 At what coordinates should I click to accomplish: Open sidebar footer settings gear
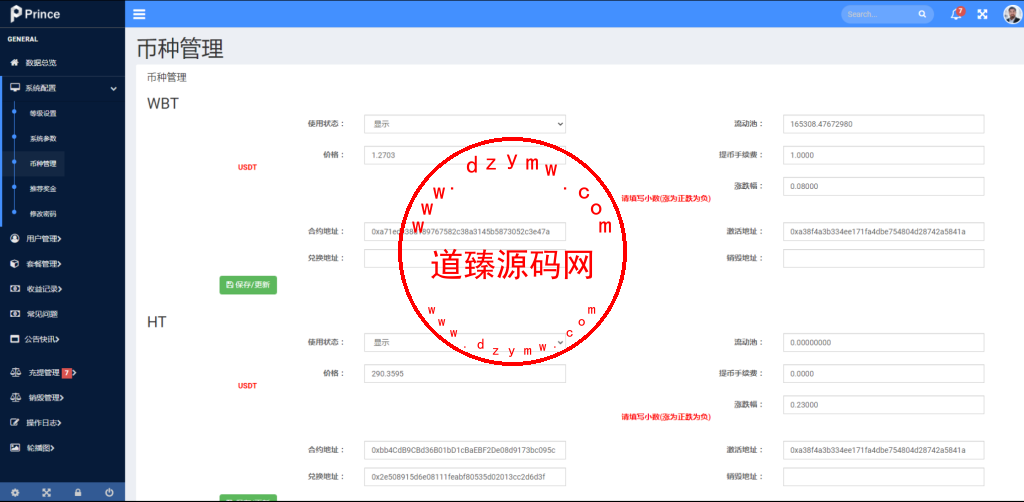pyautogui.click(x=15, y=492)
